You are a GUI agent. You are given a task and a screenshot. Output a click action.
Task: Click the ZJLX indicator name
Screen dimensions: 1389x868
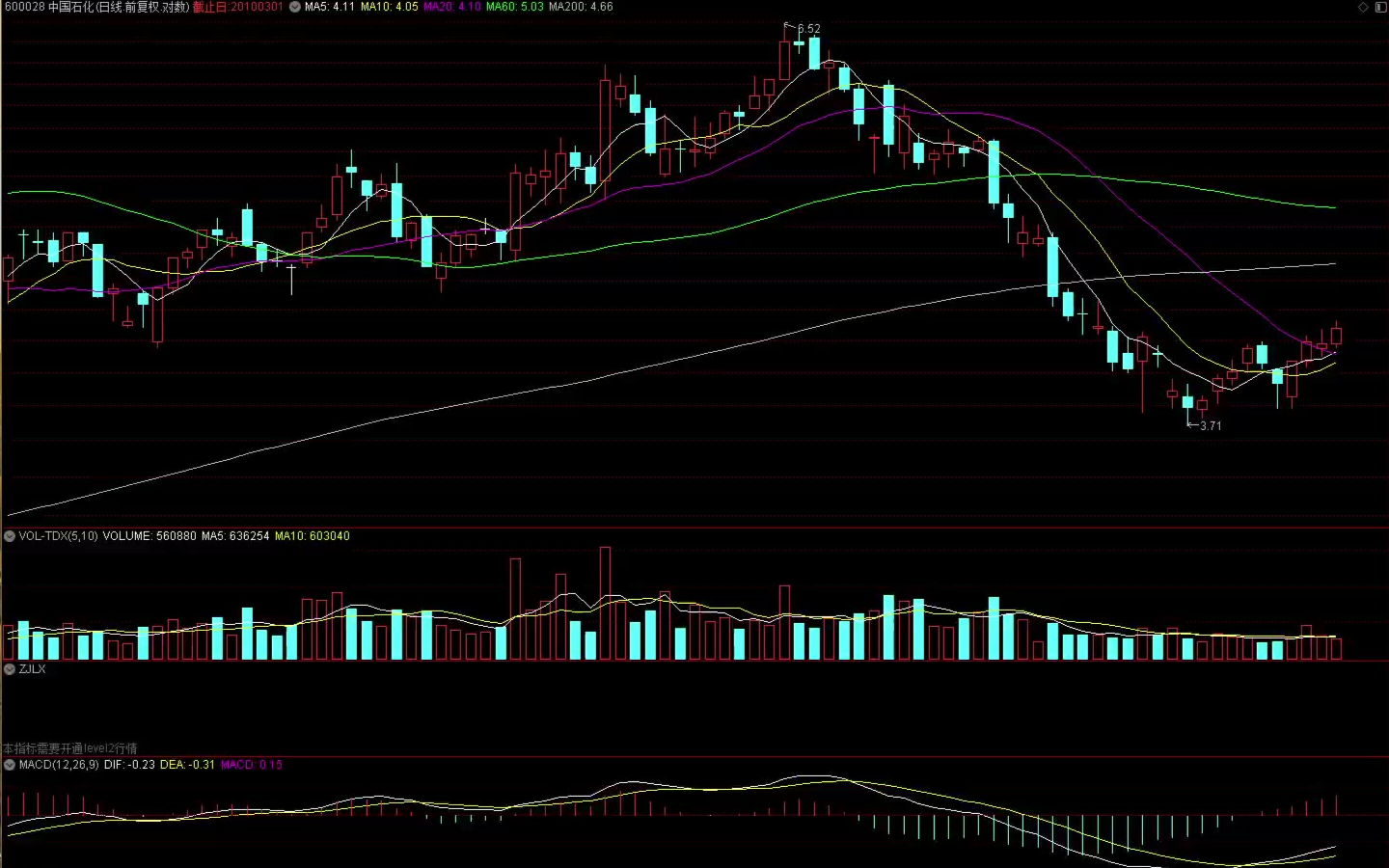(32, 668)
